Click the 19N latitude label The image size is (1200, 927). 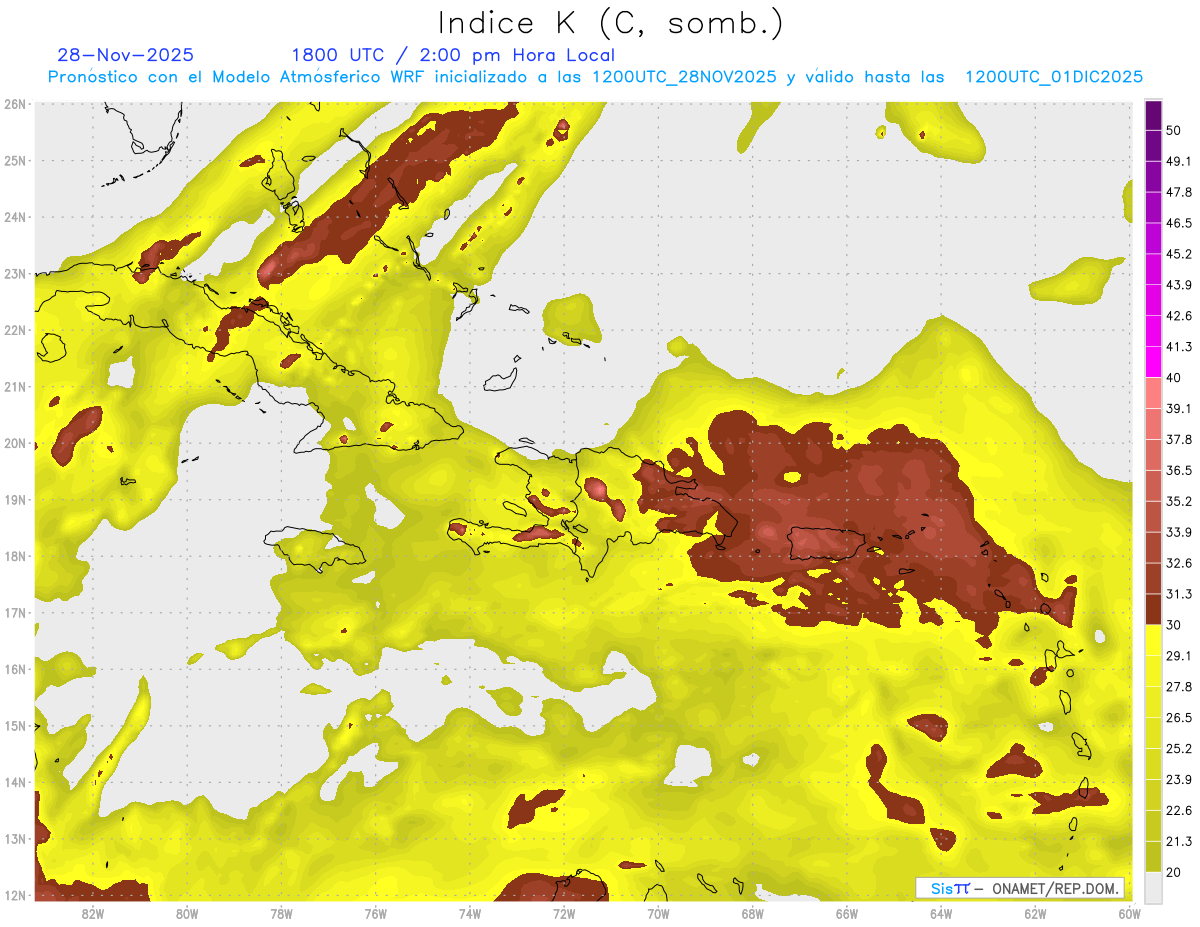(x=15, y=500)
